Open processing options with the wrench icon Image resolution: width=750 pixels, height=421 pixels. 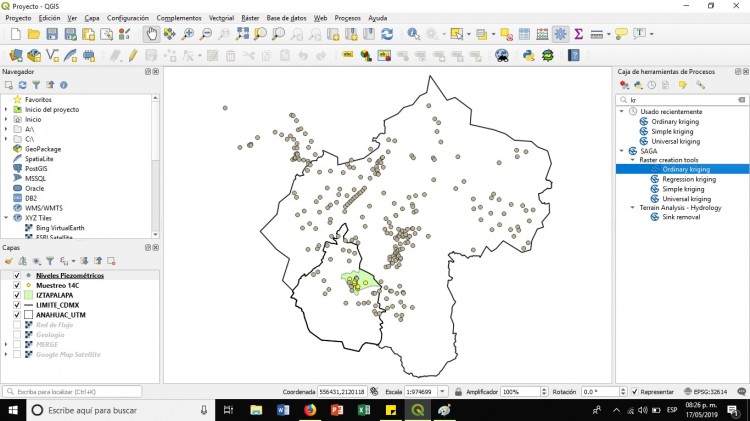(700, 85)
